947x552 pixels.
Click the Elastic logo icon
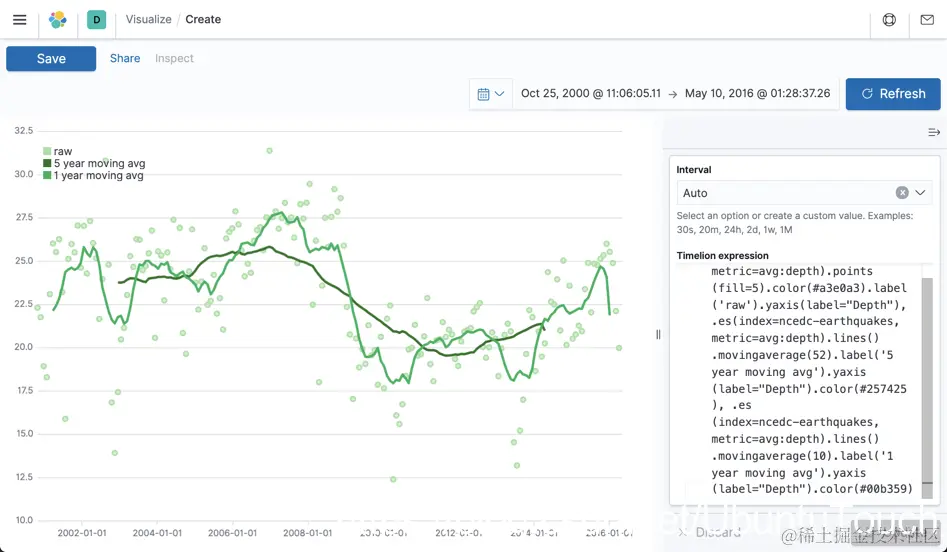(x=58, y=20)
